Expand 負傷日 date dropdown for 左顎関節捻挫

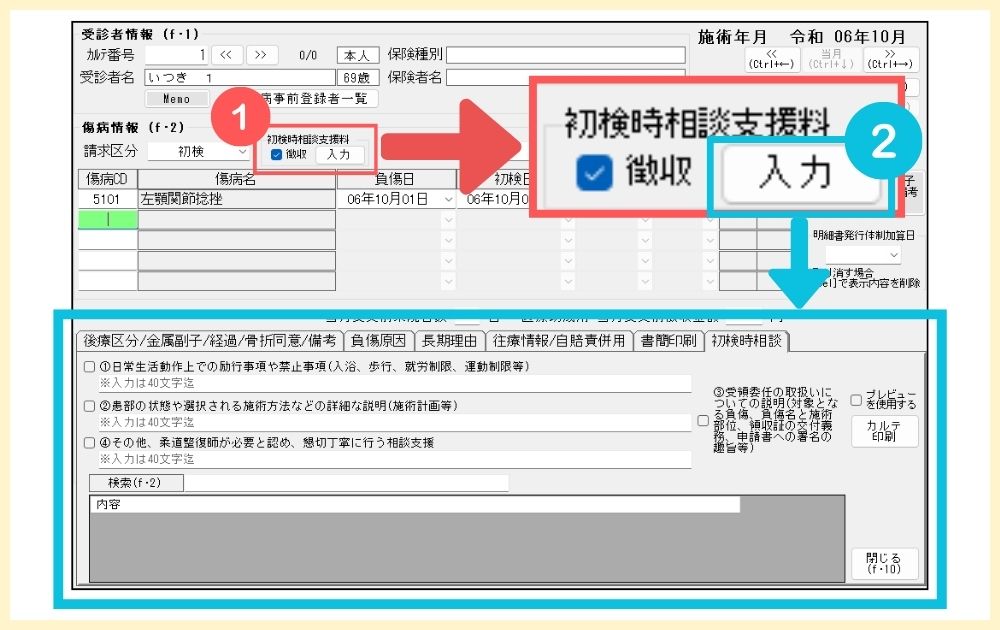coord(447,200)
